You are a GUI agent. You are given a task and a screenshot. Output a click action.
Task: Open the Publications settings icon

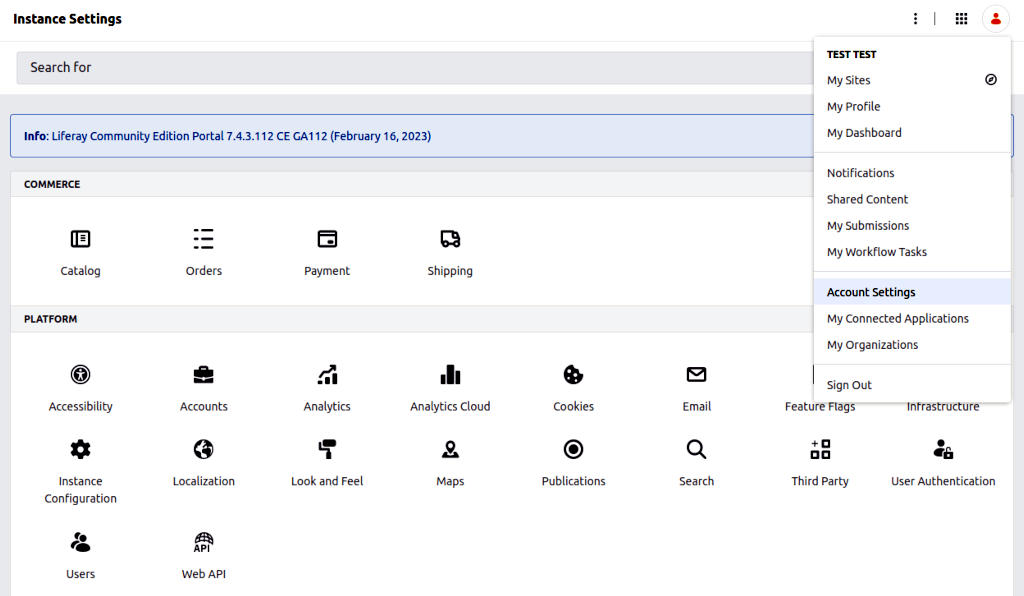pos(573,449)
